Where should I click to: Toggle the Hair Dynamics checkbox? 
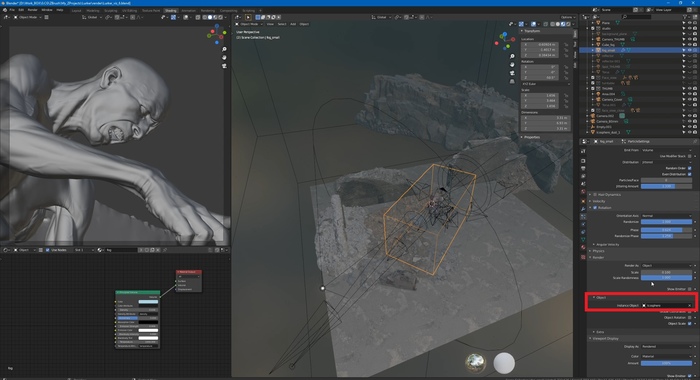click(x=595, y=195)
